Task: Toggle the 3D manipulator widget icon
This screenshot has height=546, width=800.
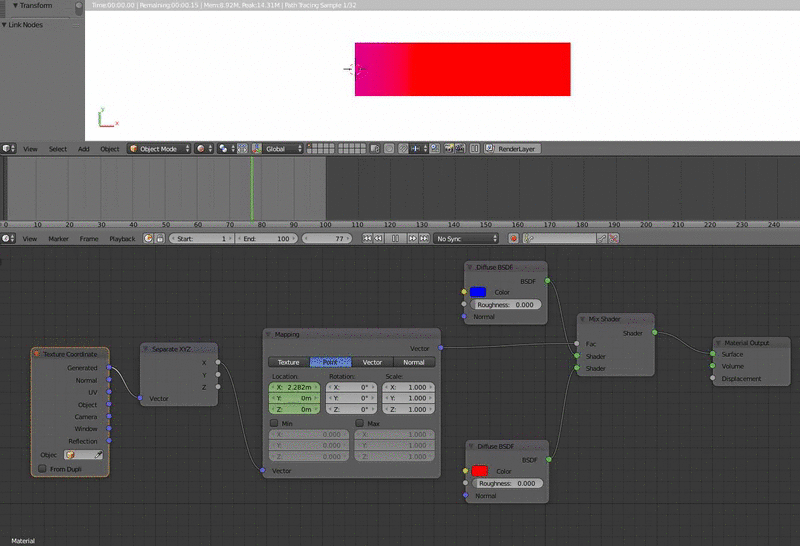Action: pyautogui.click(x=257, y=148)
